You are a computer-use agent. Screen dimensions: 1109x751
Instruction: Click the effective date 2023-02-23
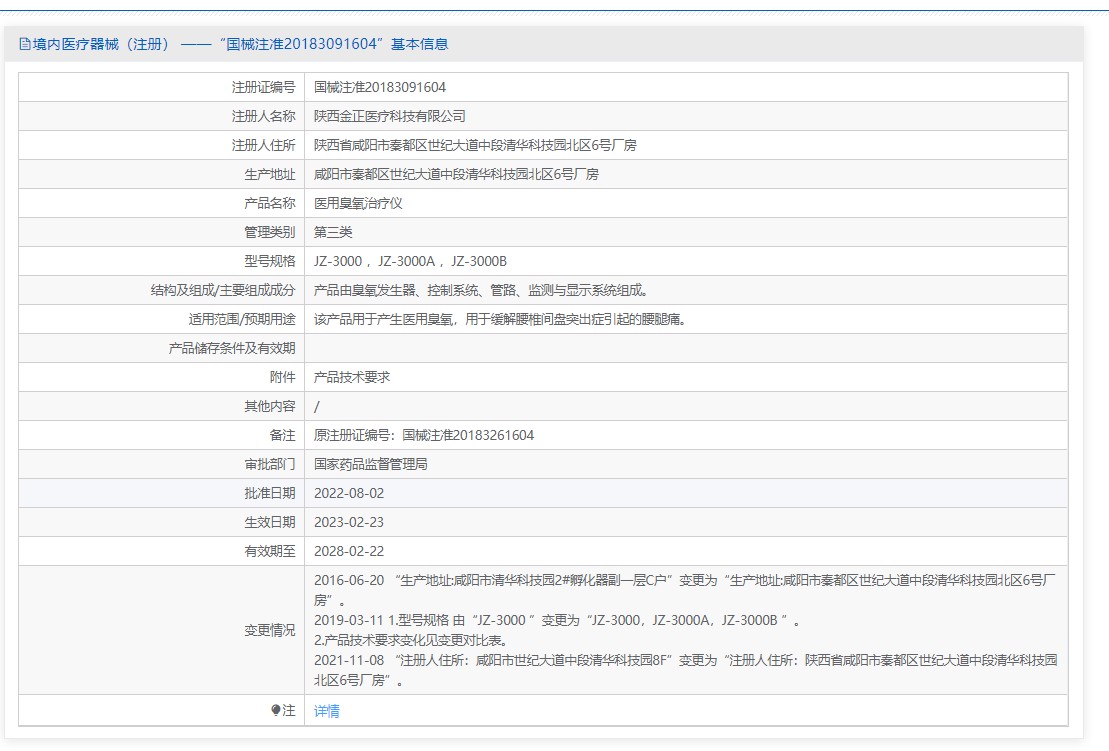pyautogui.click(x=349, y=522)
